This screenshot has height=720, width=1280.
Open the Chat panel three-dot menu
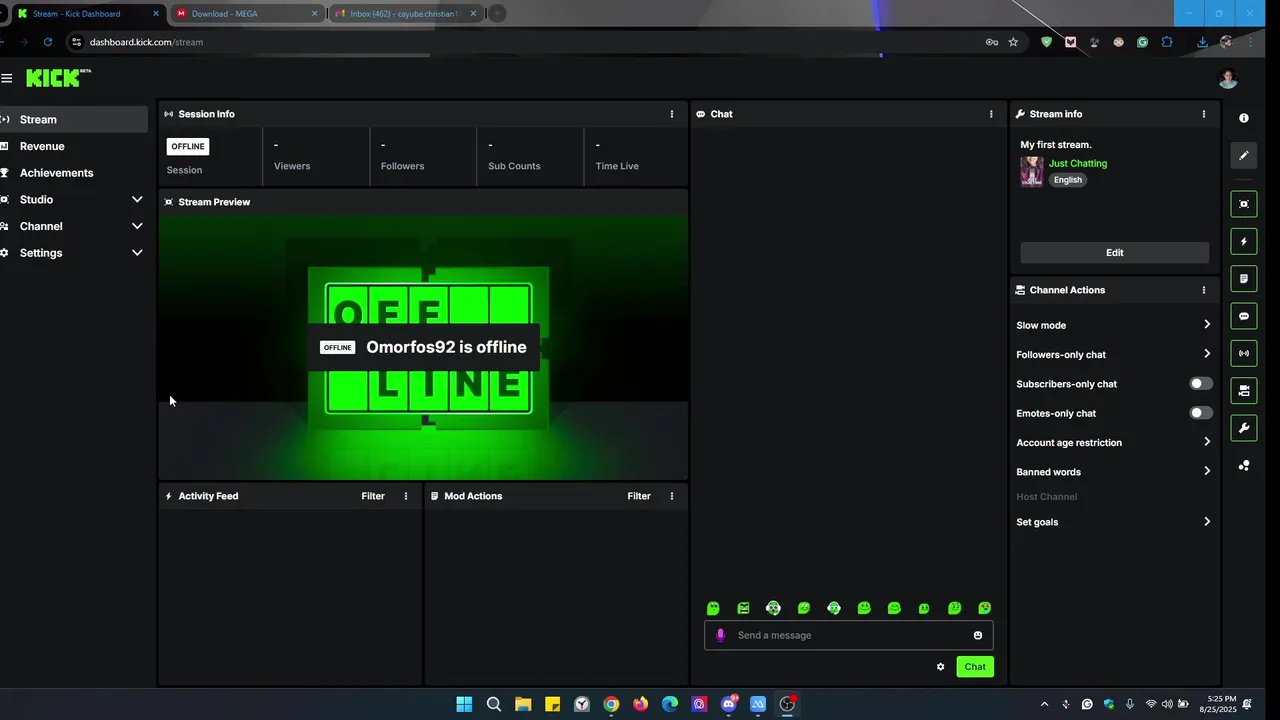tap(991, 114)
